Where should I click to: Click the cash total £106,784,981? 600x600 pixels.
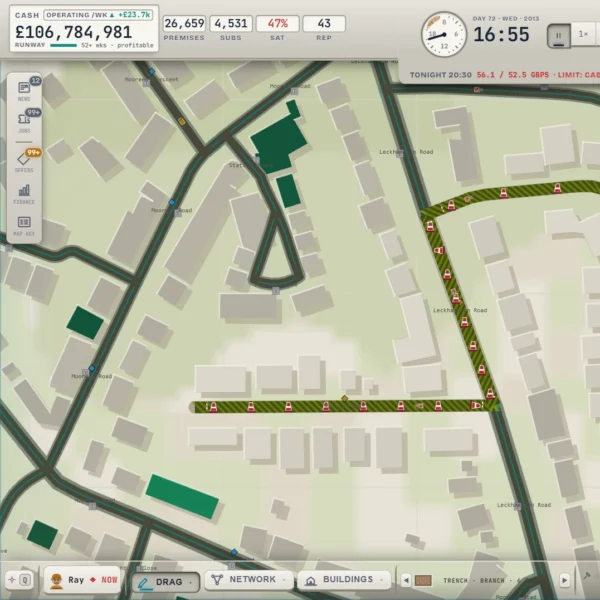pyautogui.click(x=74, y=32)
